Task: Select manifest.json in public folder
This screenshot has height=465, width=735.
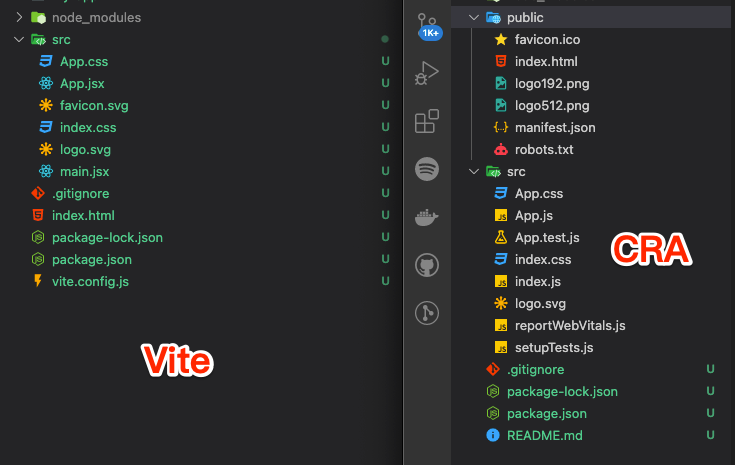Action: [555, 128]
